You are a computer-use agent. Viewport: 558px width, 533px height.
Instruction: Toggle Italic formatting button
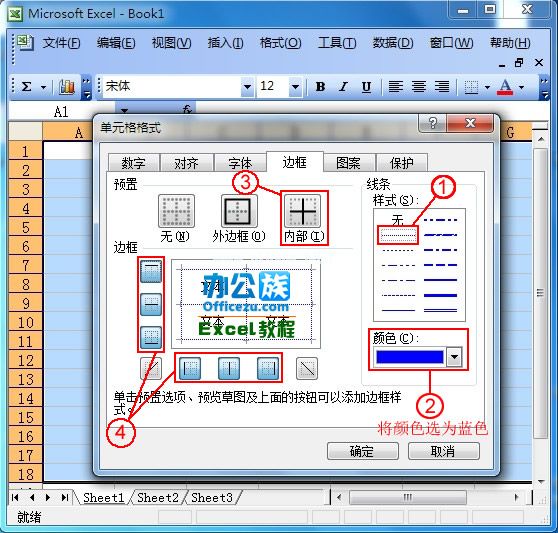(343, 86)
